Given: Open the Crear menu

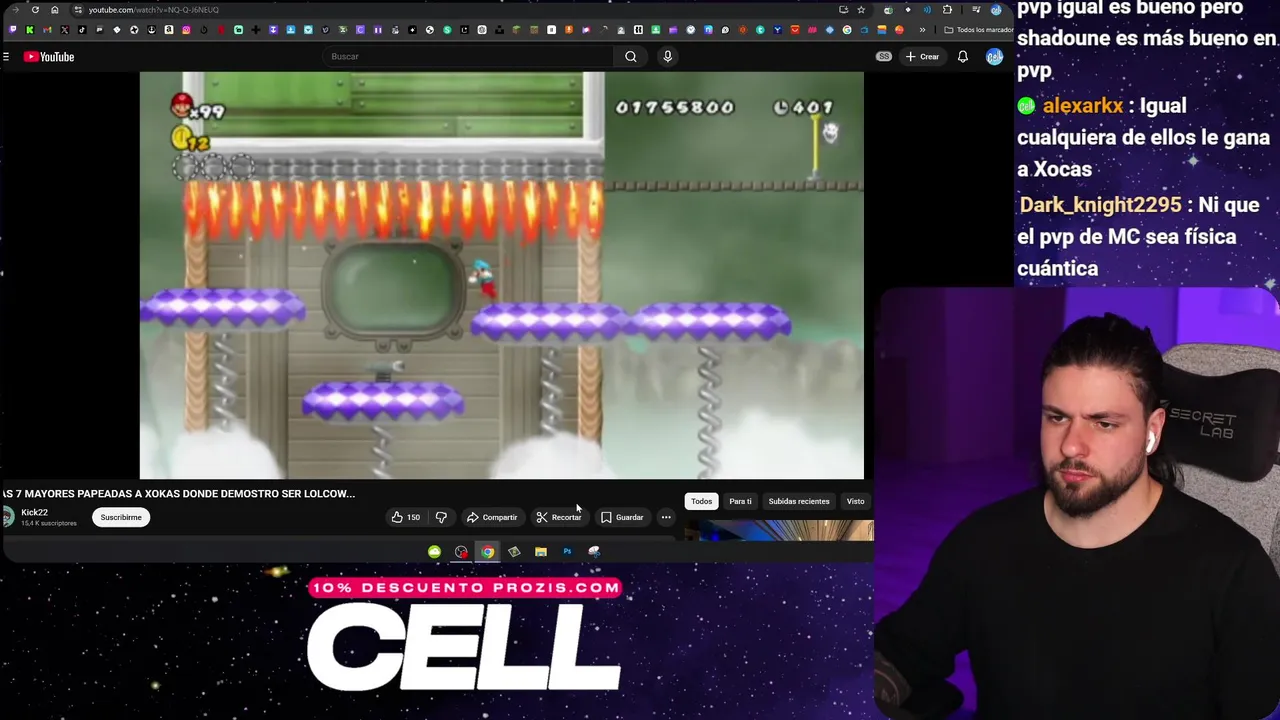Looking at the screenshot, I should [x=922, y=57].
